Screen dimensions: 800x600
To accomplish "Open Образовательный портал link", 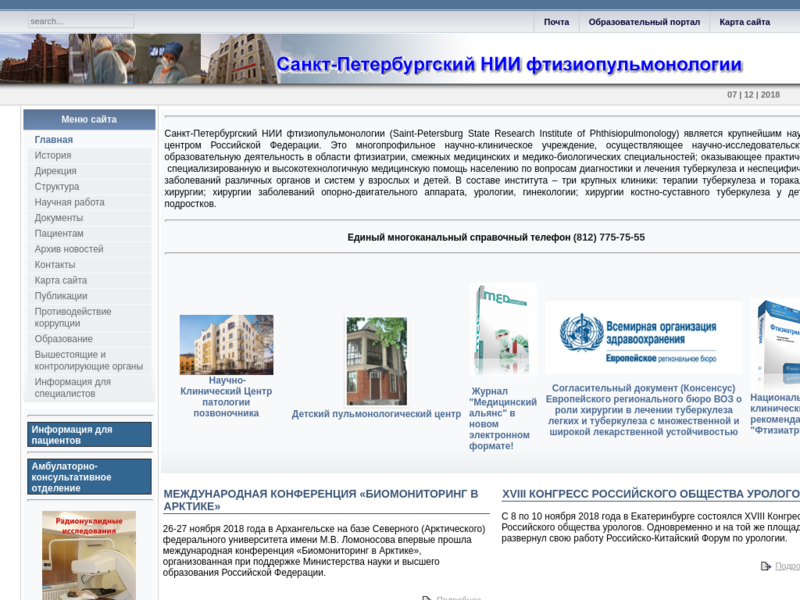I will click(x=644, y=22).
